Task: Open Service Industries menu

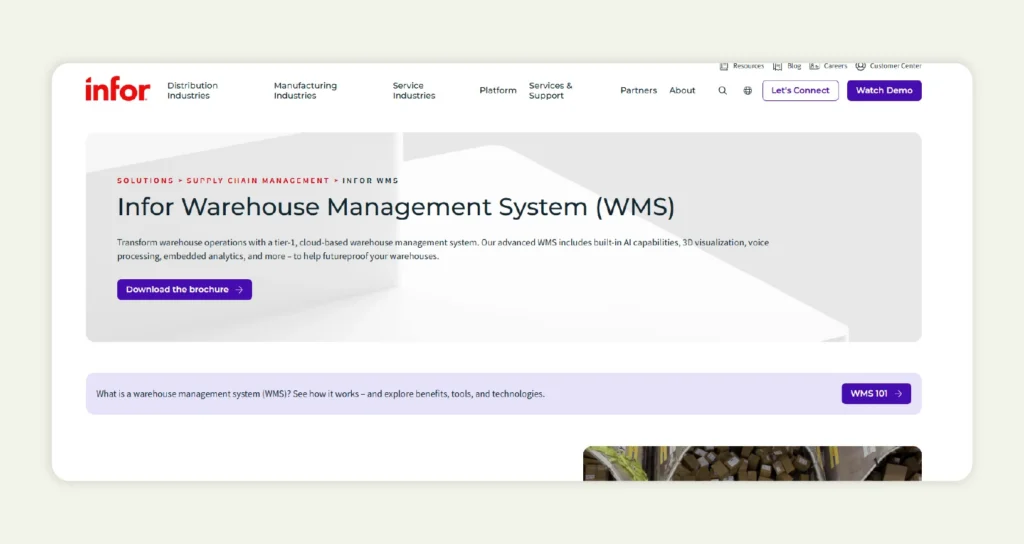Action: pos(413,90)
